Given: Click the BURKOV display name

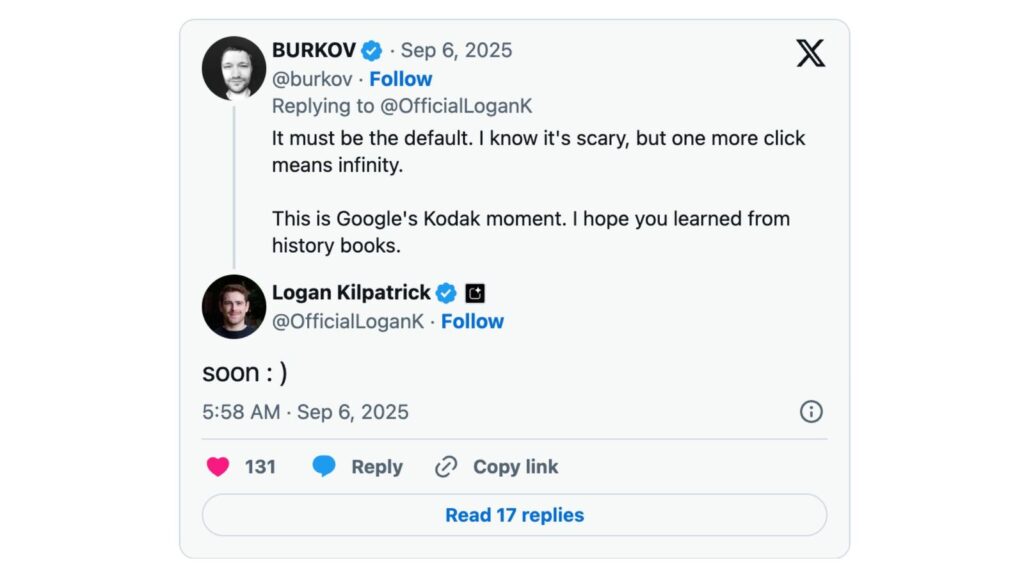Looking at the screenshot, I should tap(314, 50).
